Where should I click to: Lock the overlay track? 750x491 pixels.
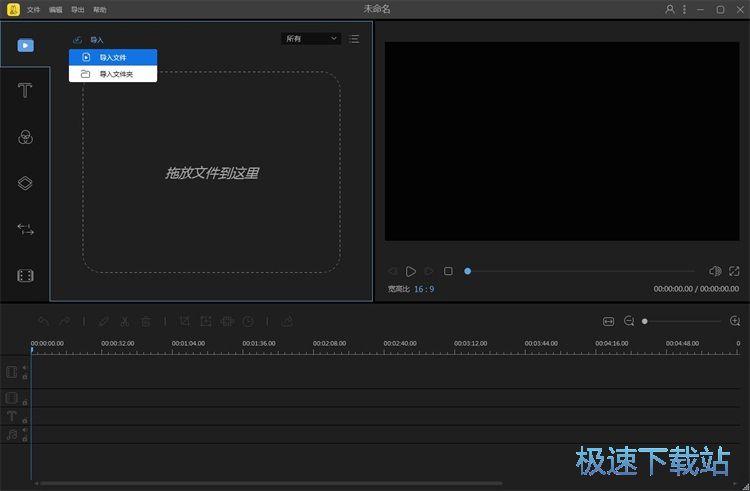(x=25, y=403)
